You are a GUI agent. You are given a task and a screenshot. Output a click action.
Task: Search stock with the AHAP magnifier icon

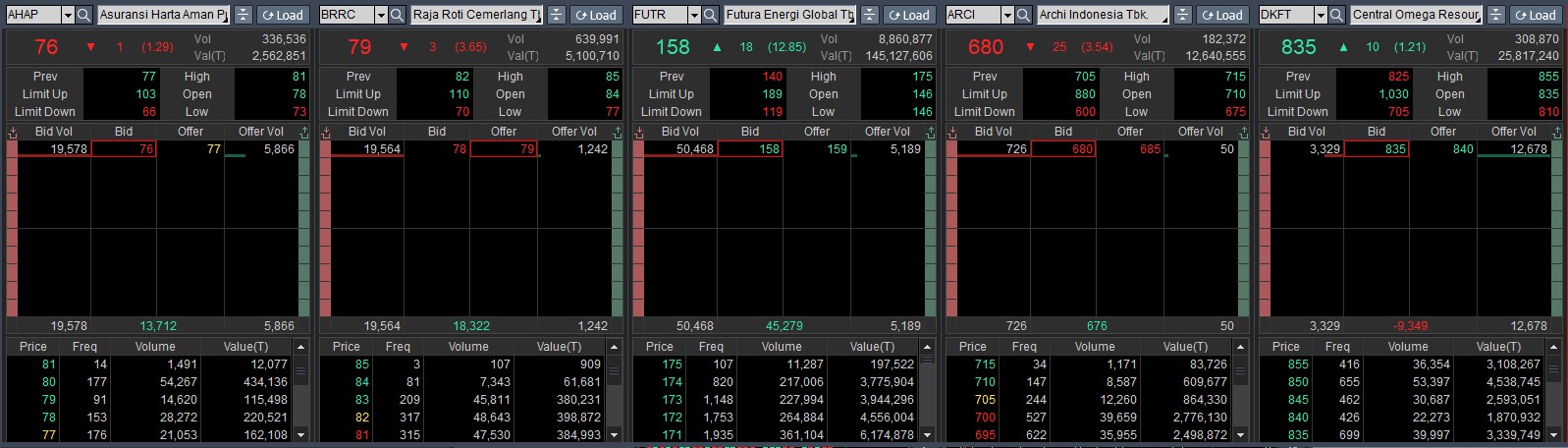click(x=83, y=15)
